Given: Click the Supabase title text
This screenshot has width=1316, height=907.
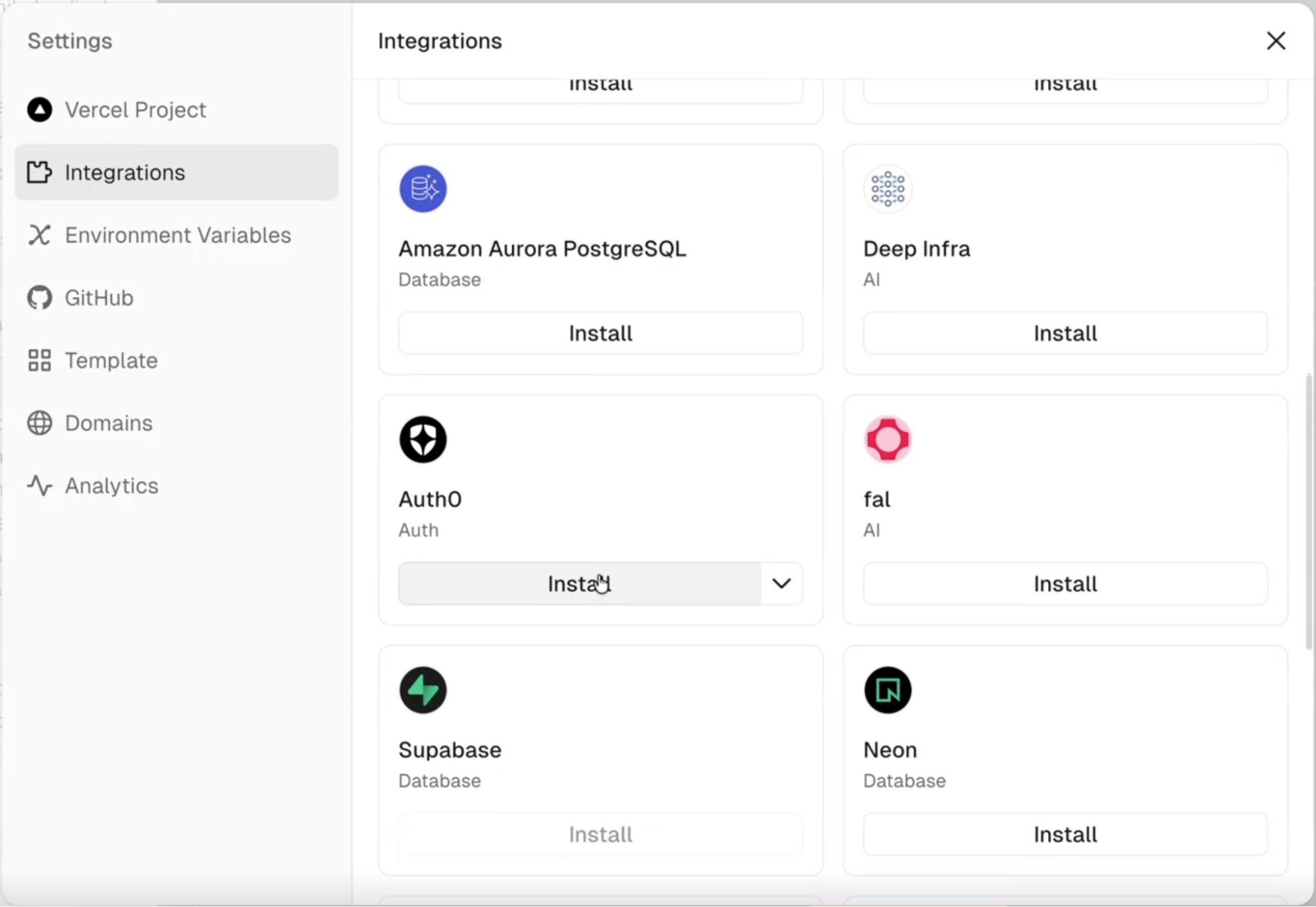Looking at the screenshot, I should pyautogui.click(x=450, y=750).
